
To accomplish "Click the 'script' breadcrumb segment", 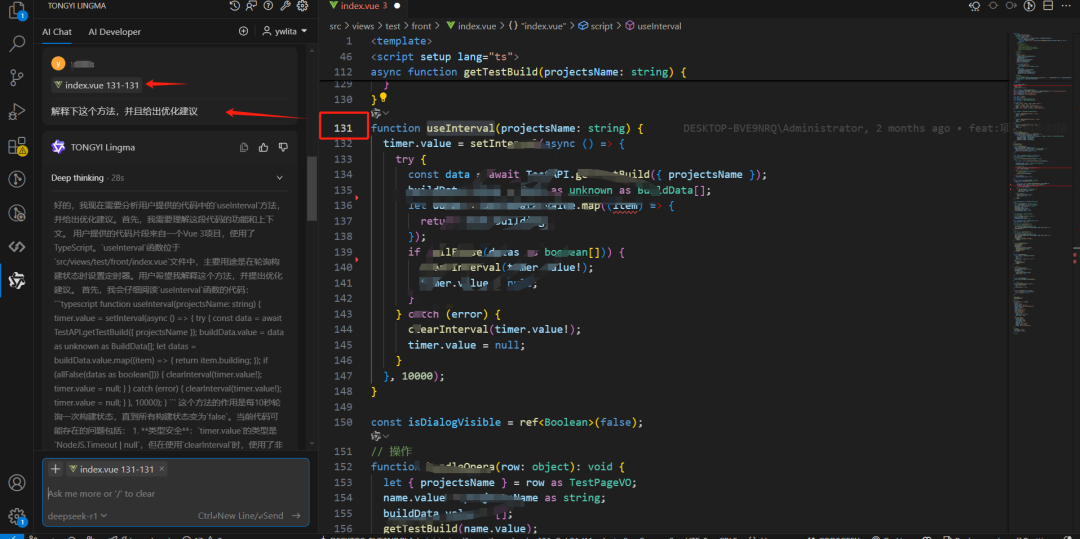I will 595,26.
